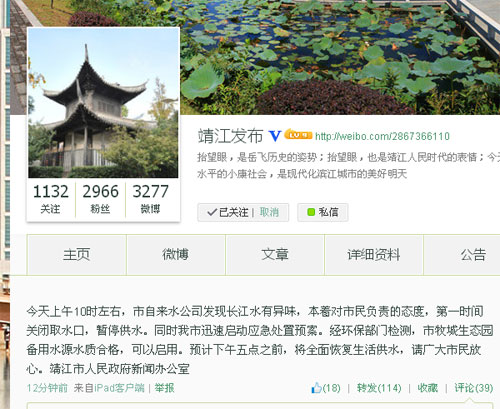The image size is (500, 409).
Task: Click the checkmark in 已关注 button
Action: (212, 212)
